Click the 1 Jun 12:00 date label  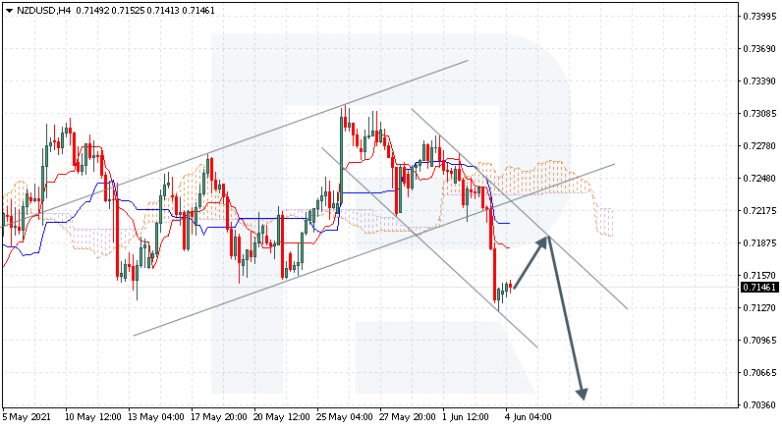pyautogui.click(x=466, y=417)
